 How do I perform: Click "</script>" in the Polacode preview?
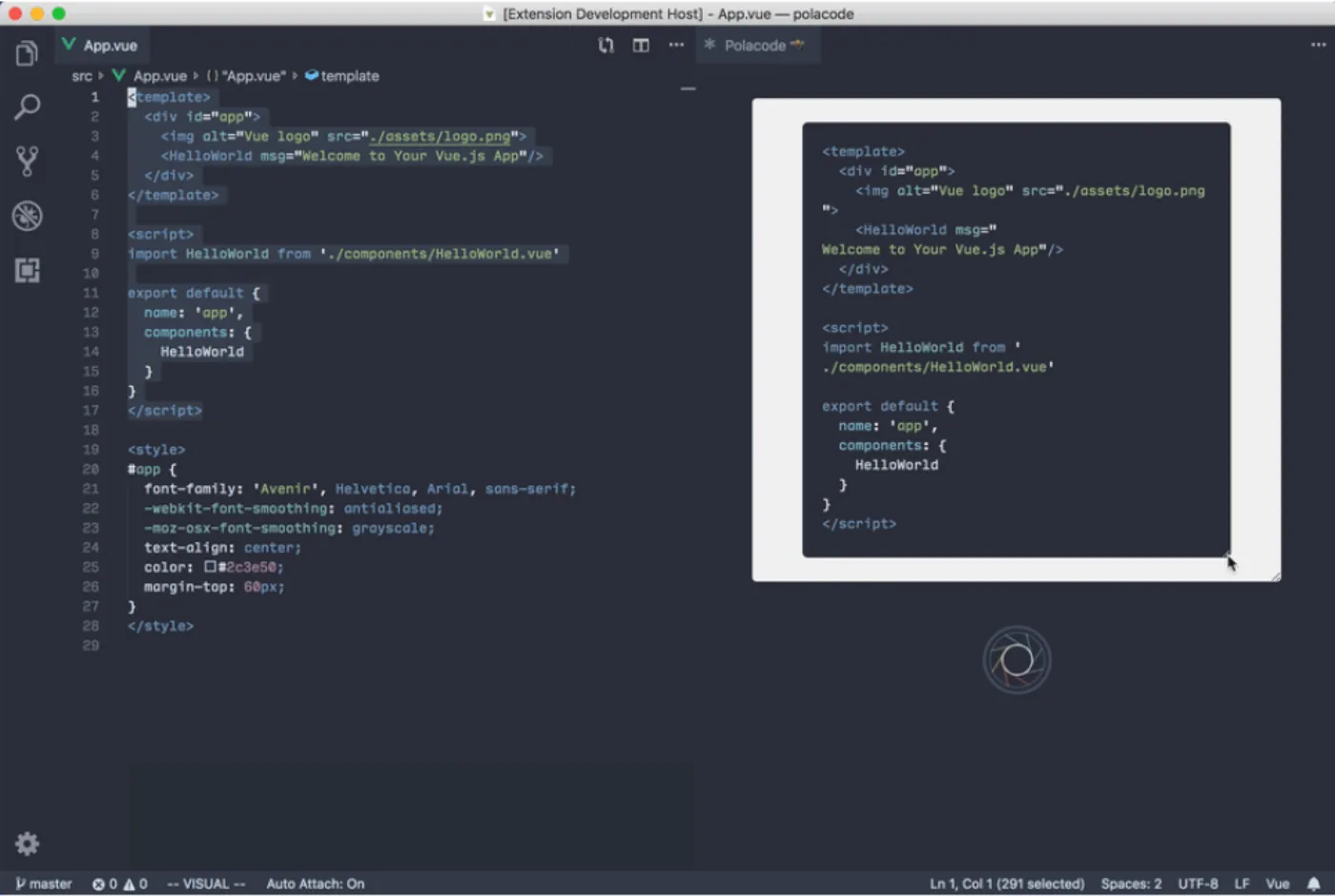pyautogui.click(x=859, y=523)
